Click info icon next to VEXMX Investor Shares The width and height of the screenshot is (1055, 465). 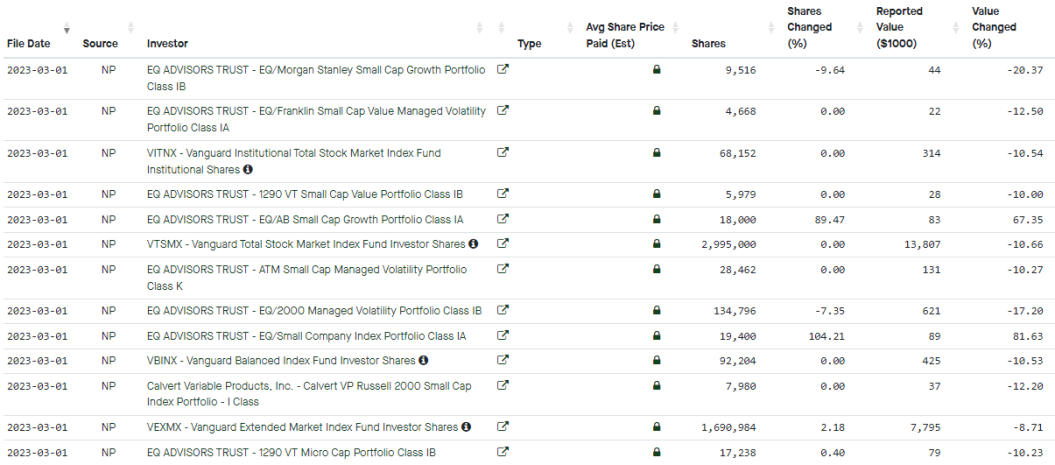(x=466, y=427)
